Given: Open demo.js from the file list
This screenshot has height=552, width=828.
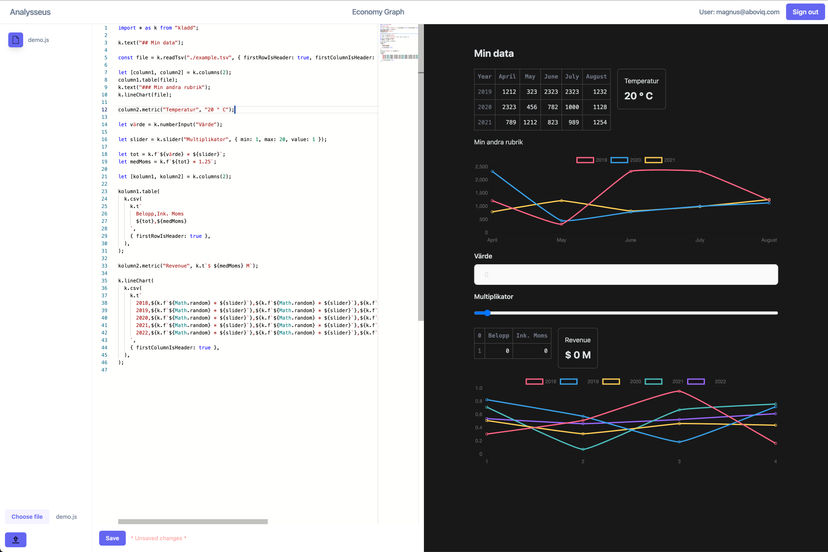Looking at the screenshot, I should coord(39,40).
